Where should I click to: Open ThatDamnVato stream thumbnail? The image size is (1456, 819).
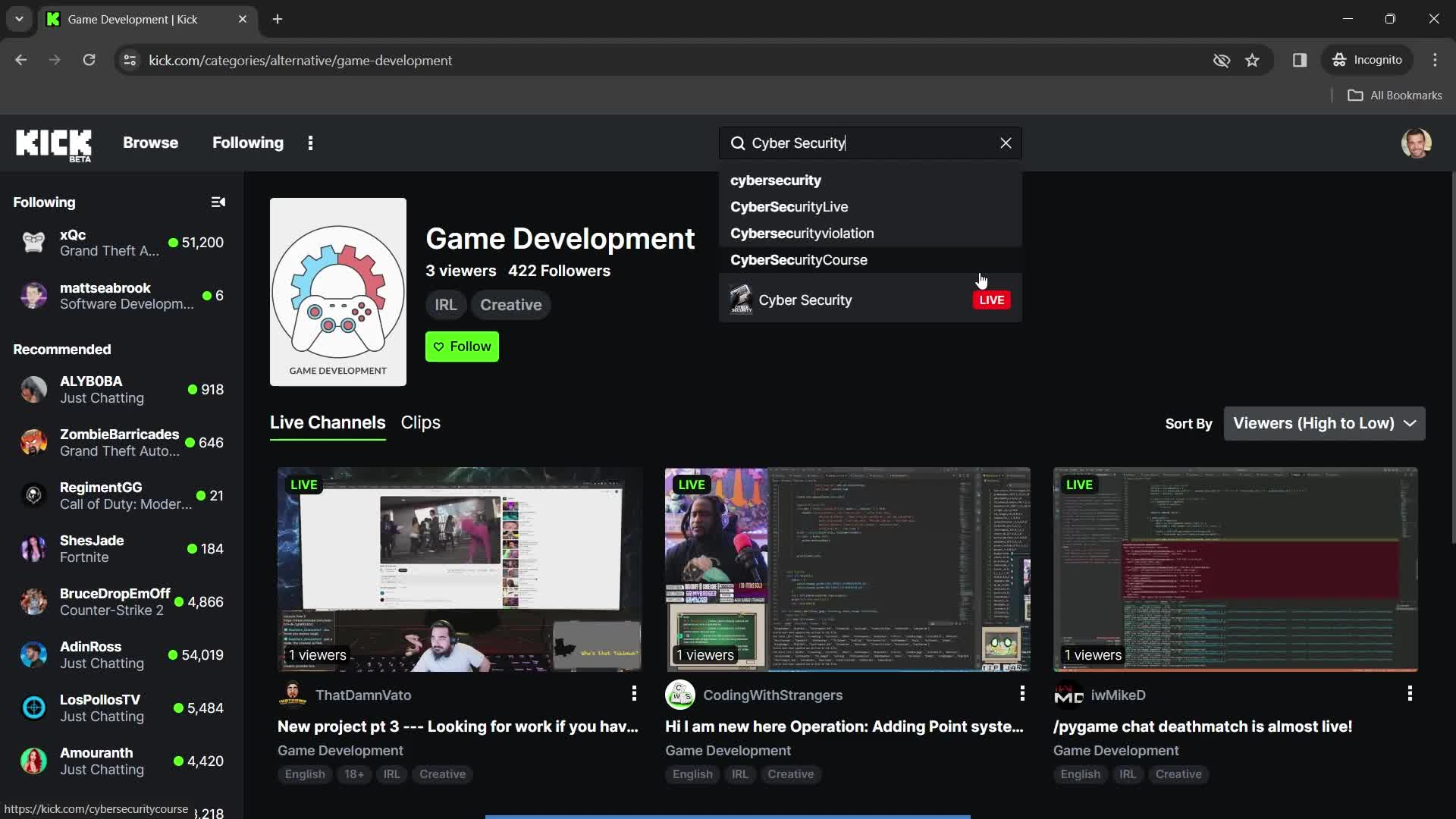(460, 570)
